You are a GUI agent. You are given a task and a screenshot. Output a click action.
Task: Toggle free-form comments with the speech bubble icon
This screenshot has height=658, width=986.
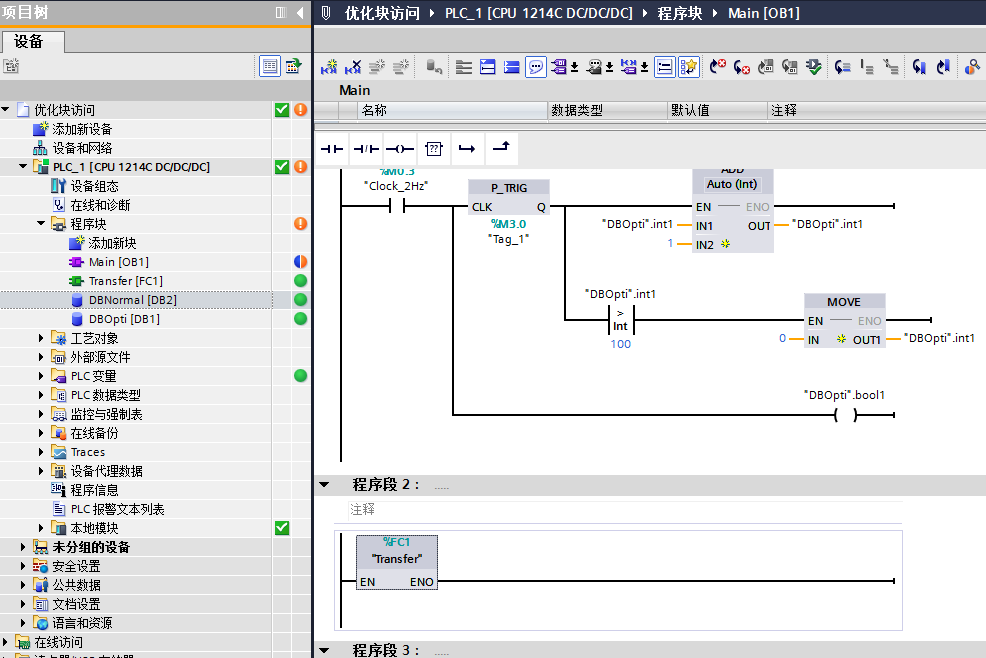536,66
